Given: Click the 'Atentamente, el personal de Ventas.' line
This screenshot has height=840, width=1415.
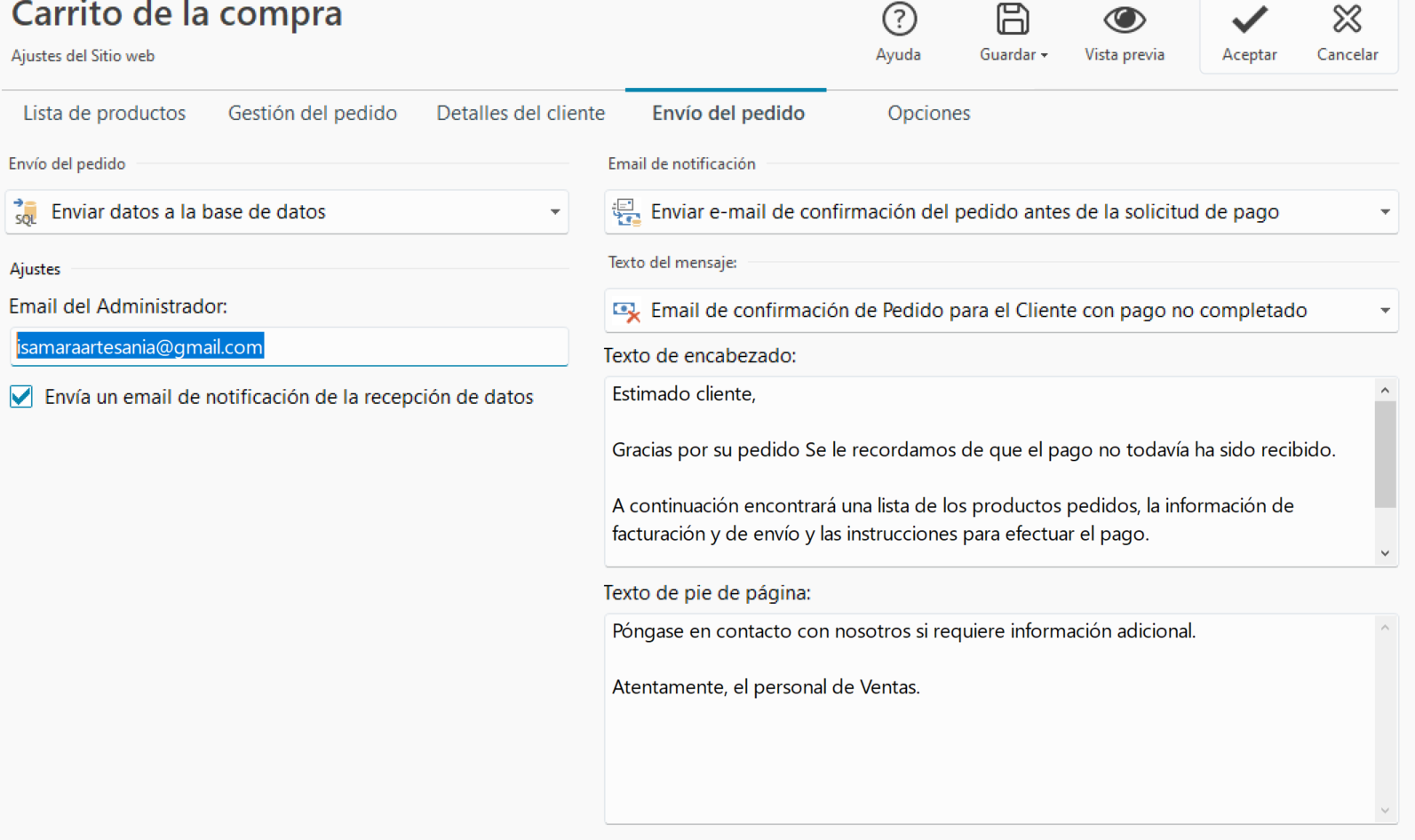Looking at the screenshot, I should (x=766, y=687).
